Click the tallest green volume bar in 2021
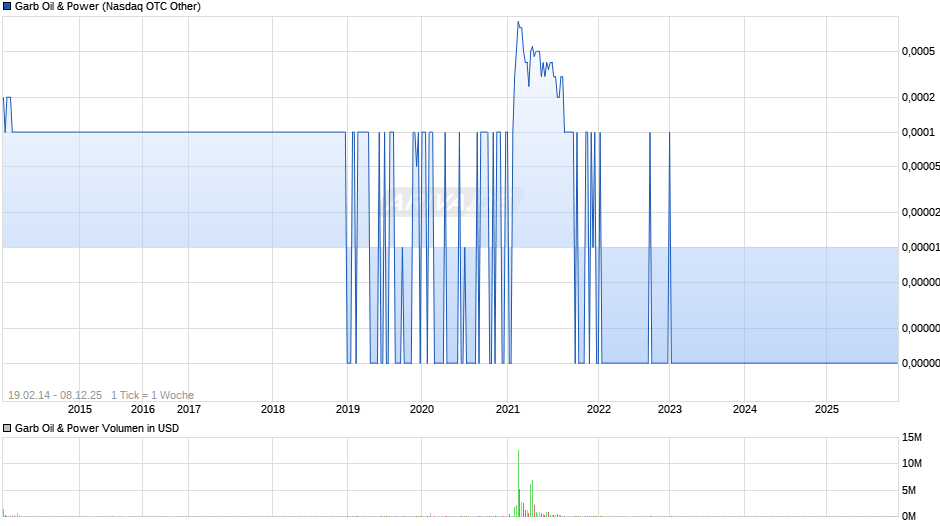This screenshot has height=526, width=940. click(519, 483)
